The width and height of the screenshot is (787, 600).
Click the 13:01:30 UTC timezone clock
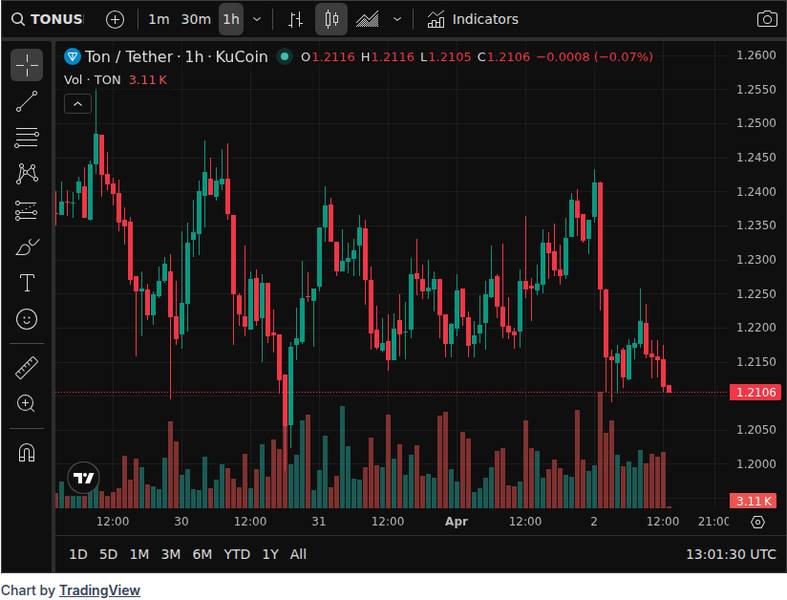click(731, 554)
